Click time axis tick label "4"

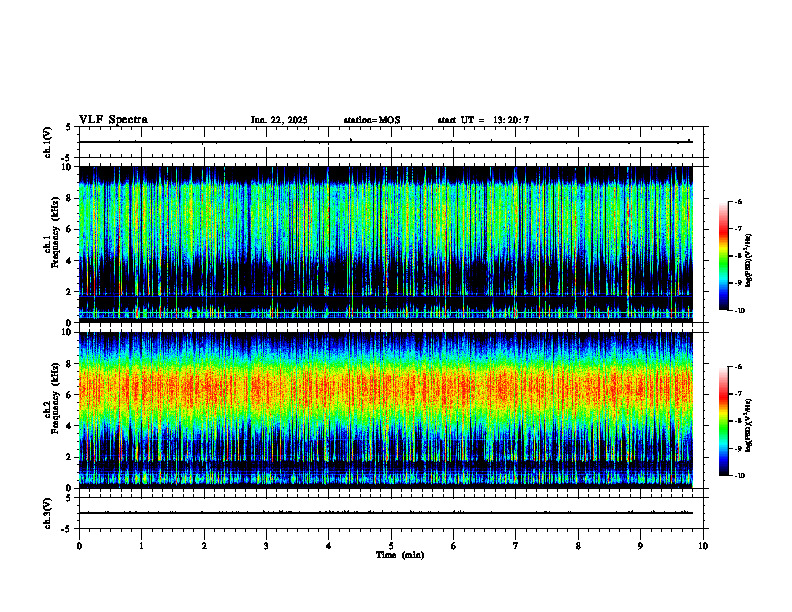point(328,546)
